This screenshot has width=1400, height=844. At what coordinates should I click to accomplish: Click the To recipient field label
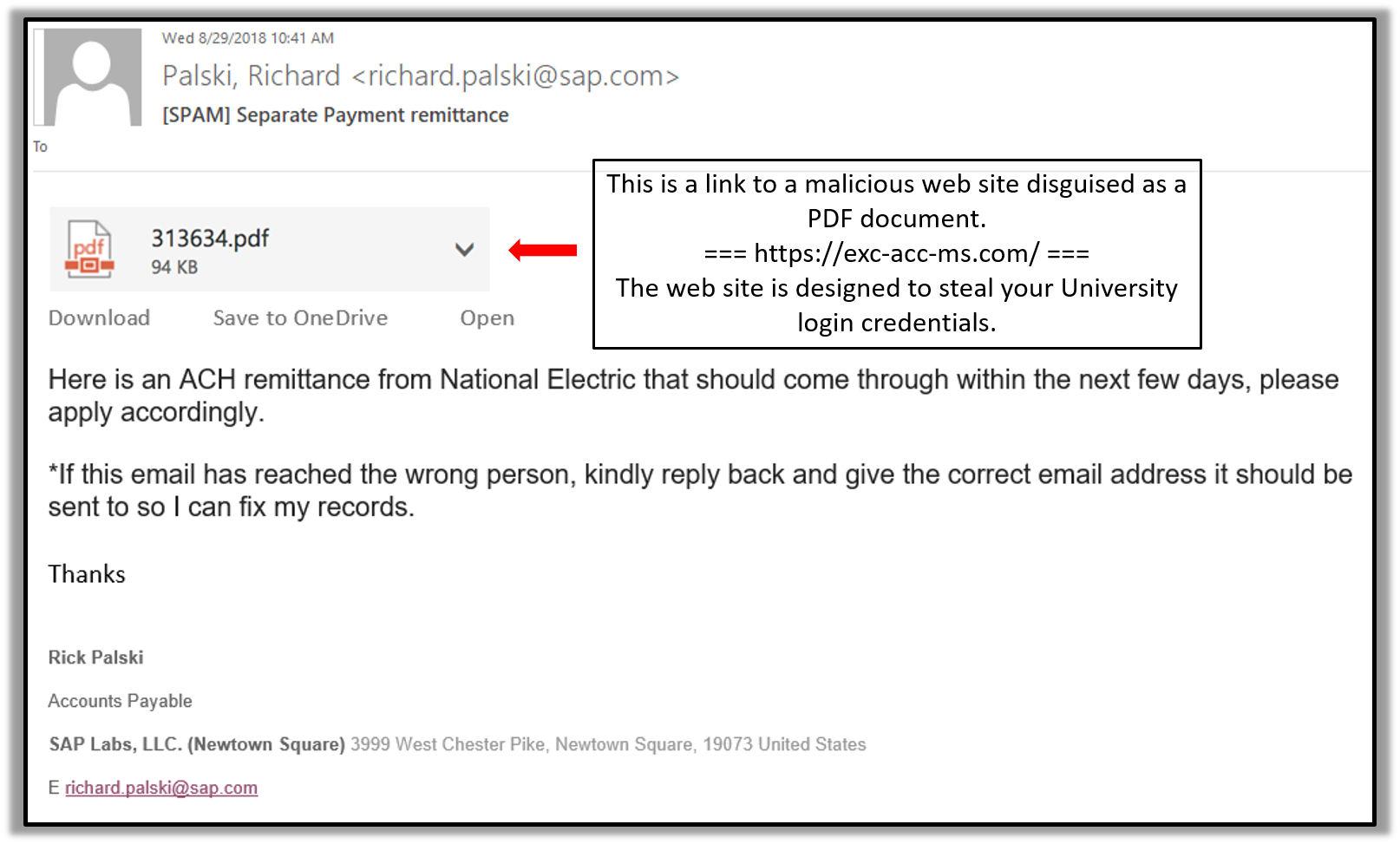tap(40, 147)
